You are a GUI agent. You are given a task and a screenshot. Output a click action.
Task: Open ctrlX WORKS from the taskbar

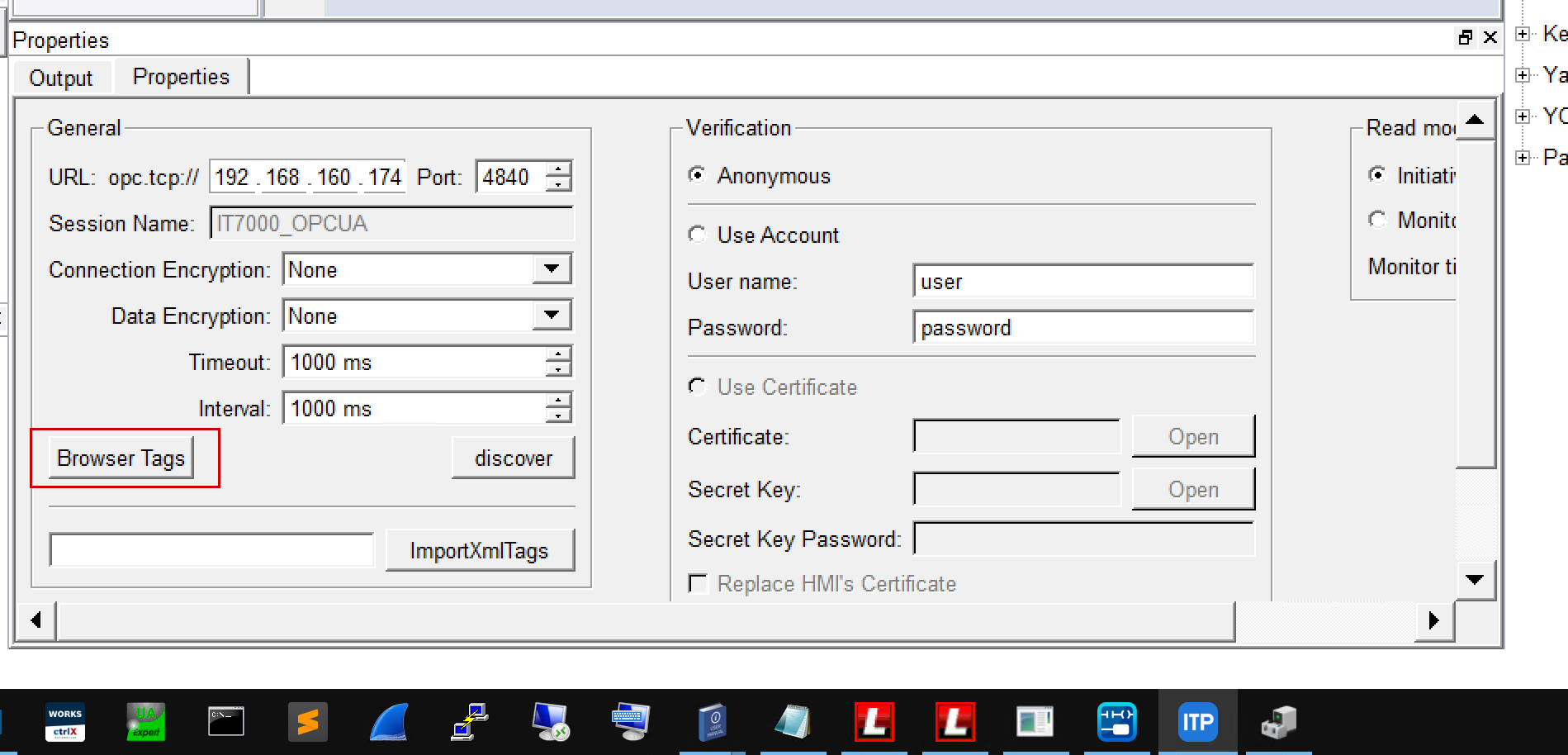[65, 722]
